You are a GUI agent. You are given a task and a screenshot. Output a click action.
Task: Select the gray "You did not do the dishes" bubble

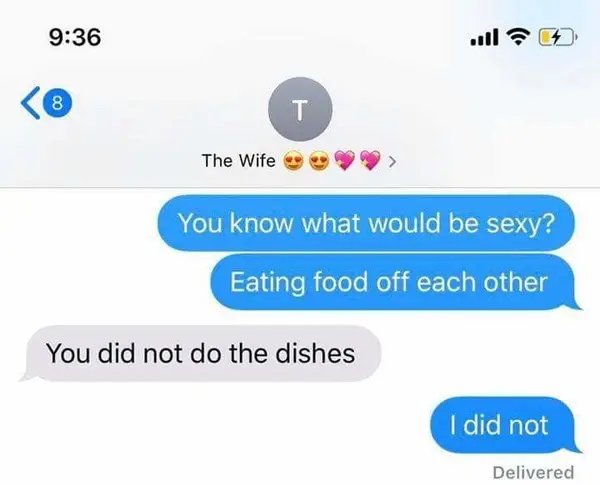click(201, 353)
